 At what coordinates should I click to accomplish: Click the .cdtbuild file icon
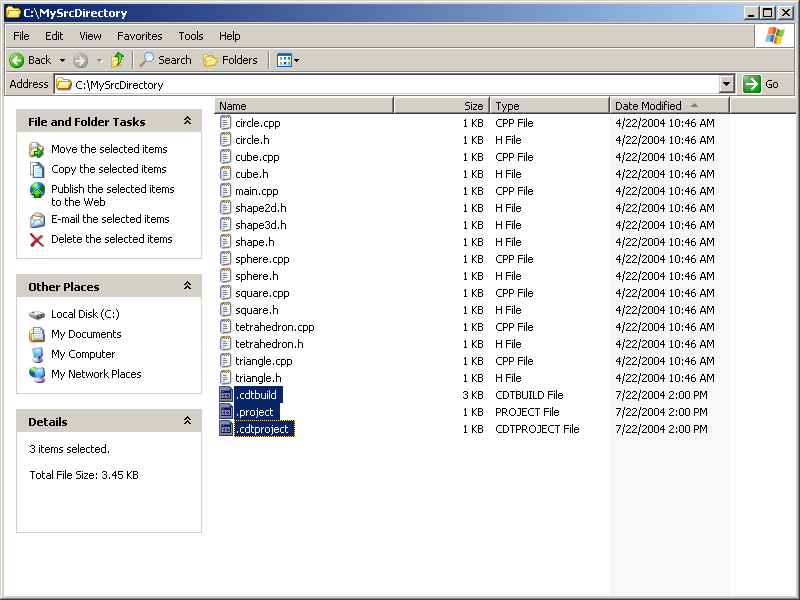point(226,395)
